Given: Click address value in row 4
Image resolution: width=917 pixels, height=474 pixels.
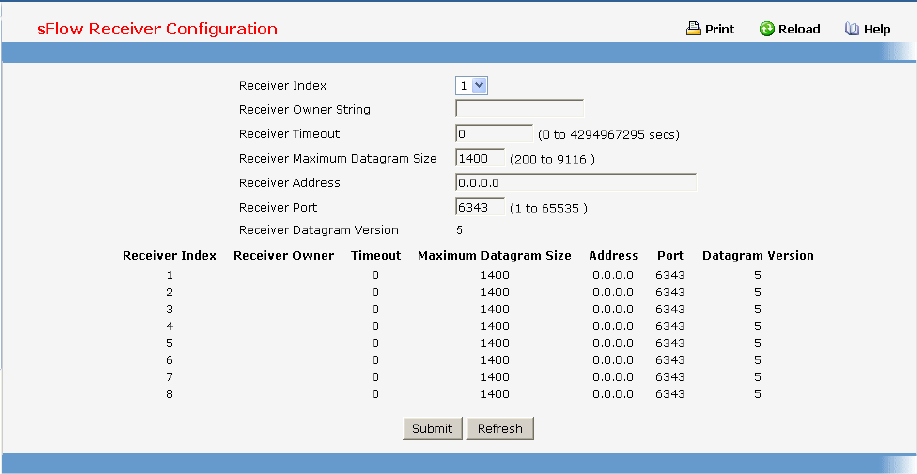Looking at the screenshot, I should (x=612, y=326).
